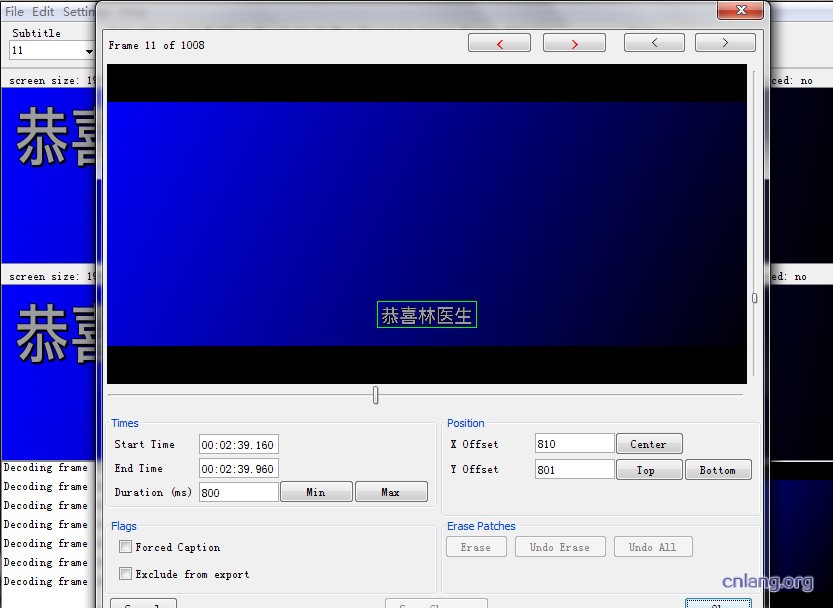Screen dimensions: 833x608
Task: Open the File menu
Action: click(14, 12)
